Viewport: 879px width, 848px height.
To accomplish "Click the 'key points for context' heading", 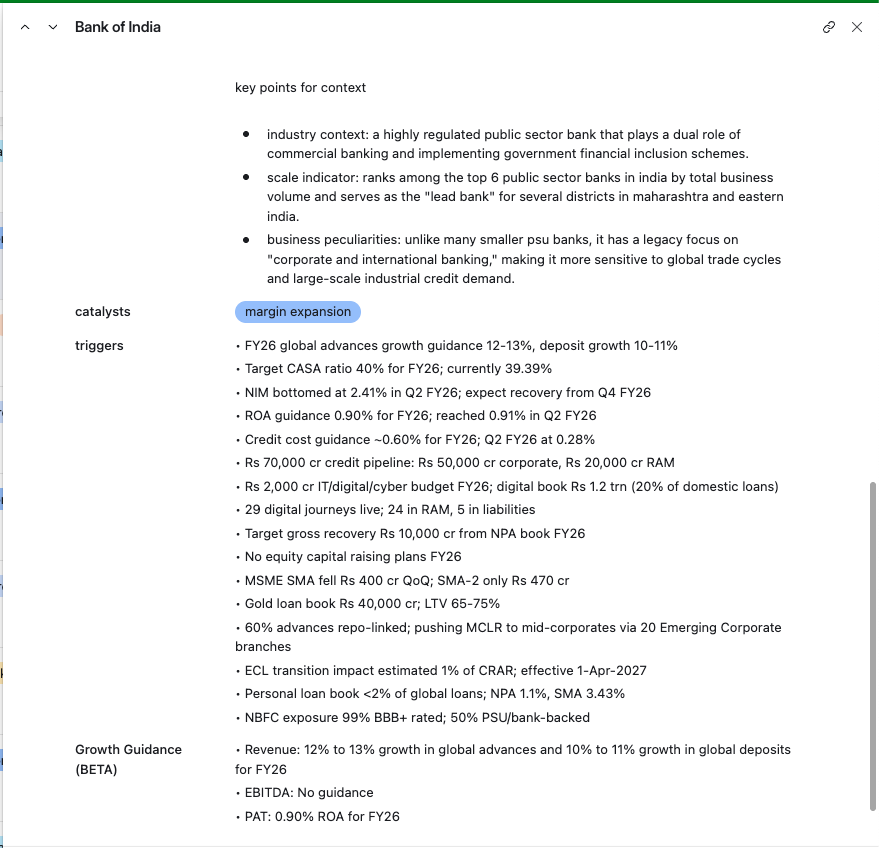I will click(301, 88).
